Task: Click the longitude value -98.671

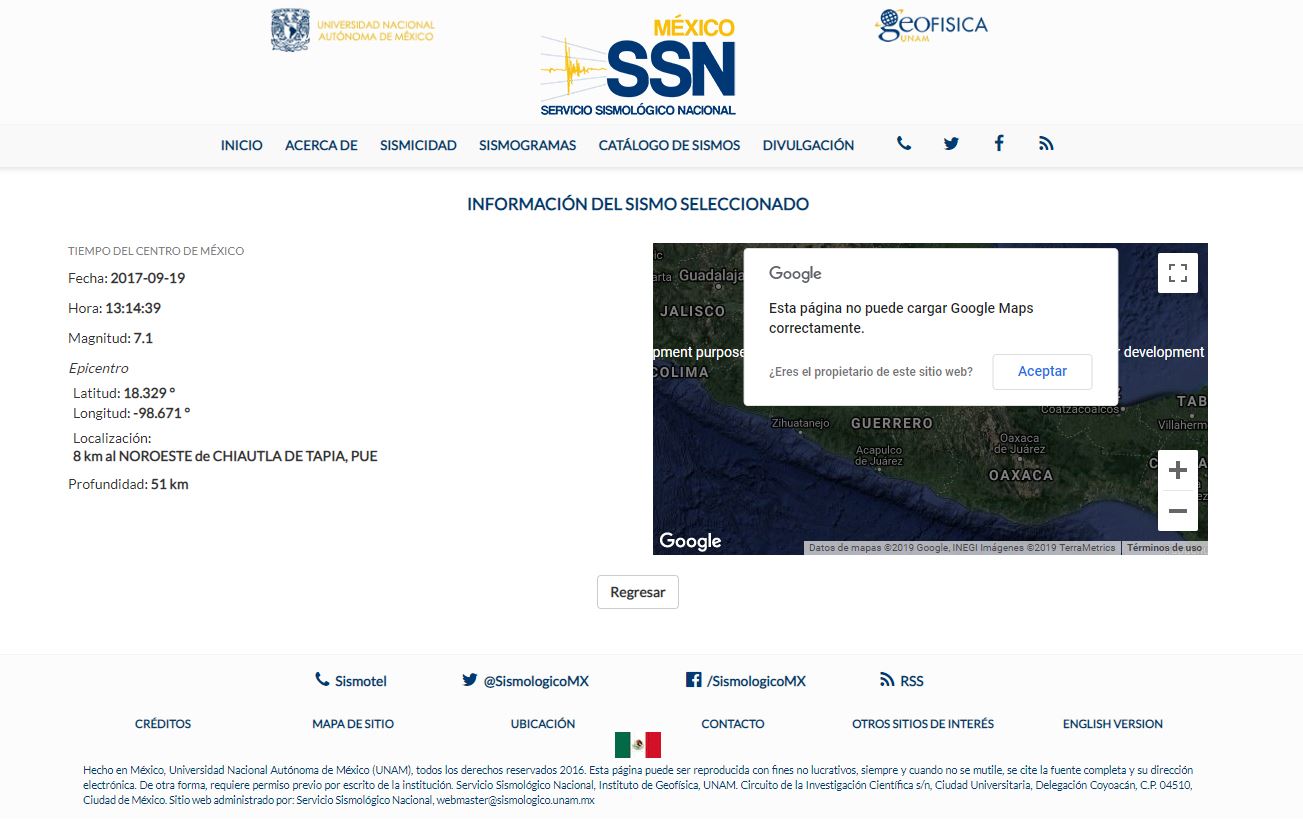Action: point(161,413)
